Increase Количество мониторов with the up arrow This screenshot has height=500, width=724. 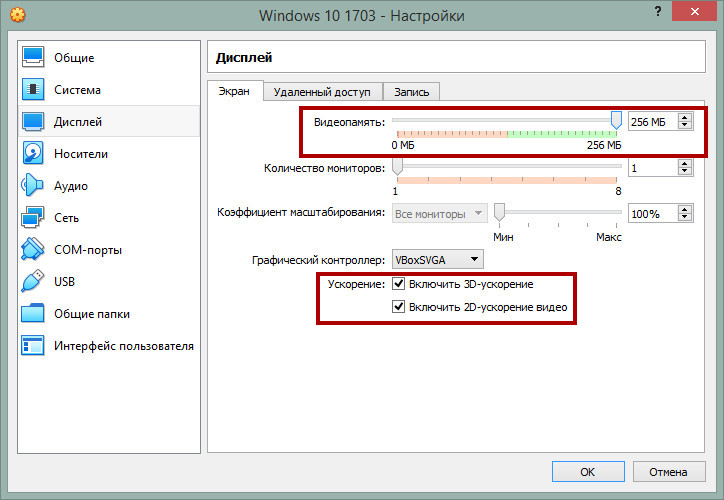pyautogui.click(x=685, y=163)
